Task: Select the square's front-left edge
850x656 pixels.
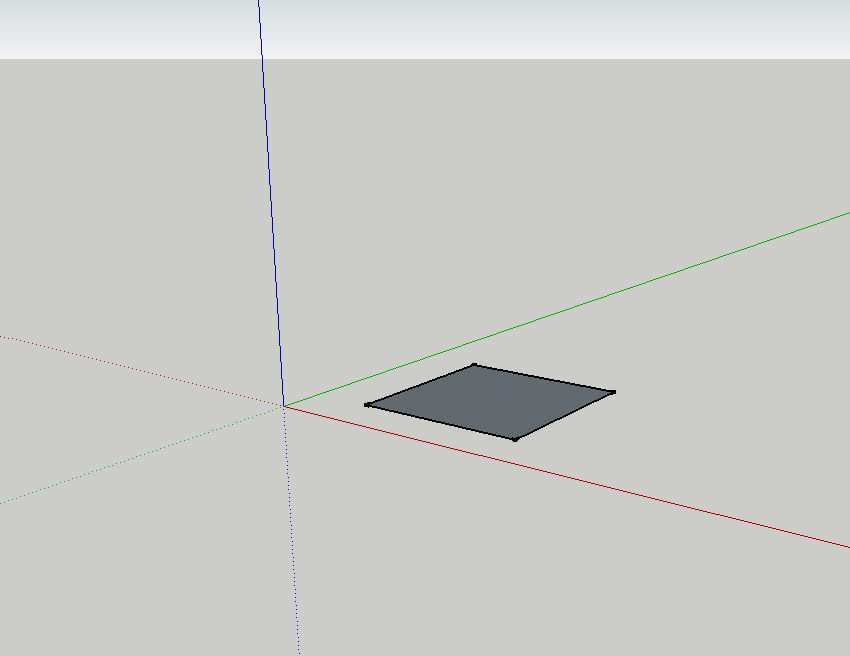Action: (x=441, y=421)
